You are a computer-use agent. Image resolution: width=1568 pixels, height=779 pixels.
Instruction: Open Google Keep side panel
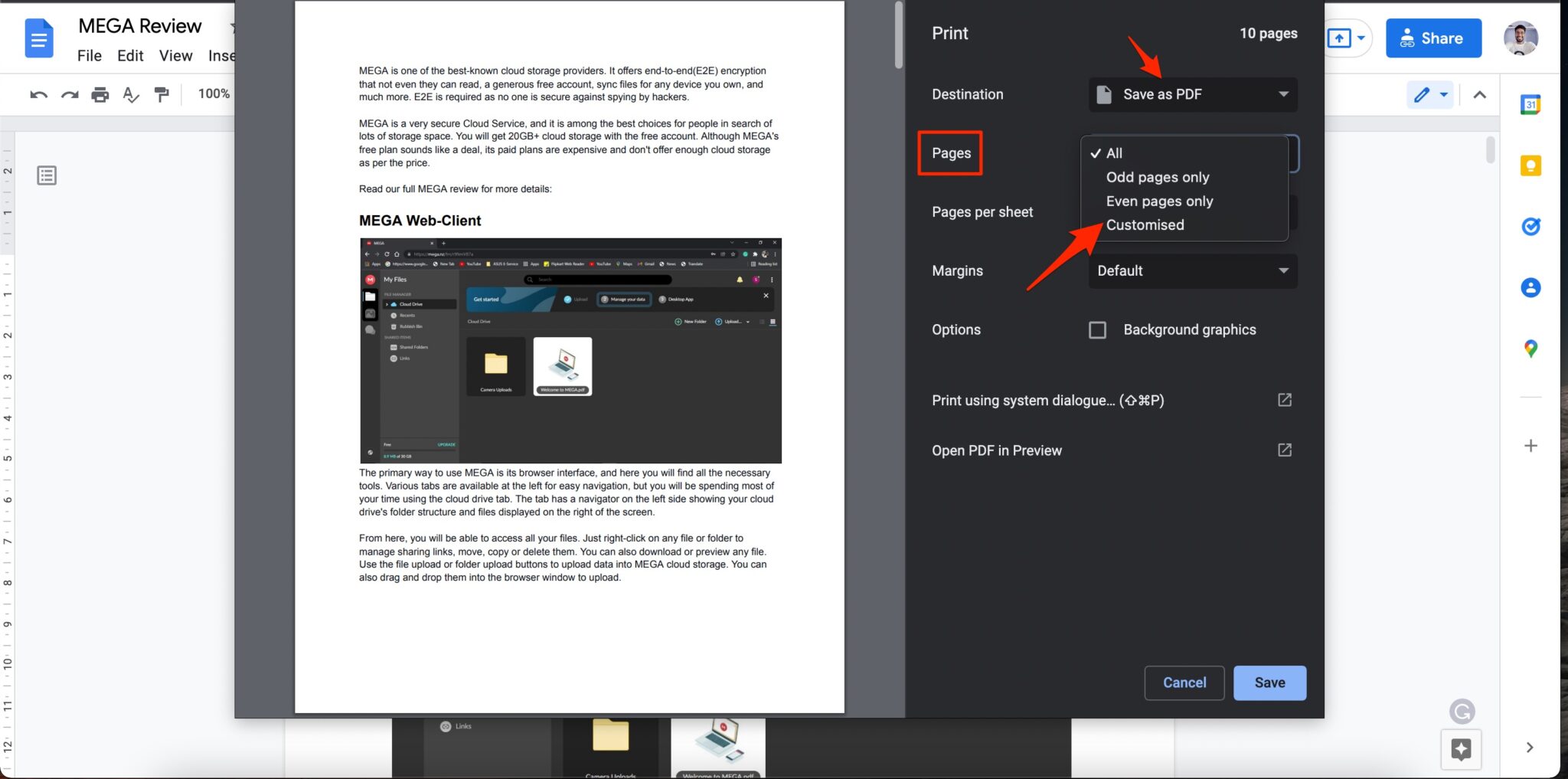[x=1530, y=165]
